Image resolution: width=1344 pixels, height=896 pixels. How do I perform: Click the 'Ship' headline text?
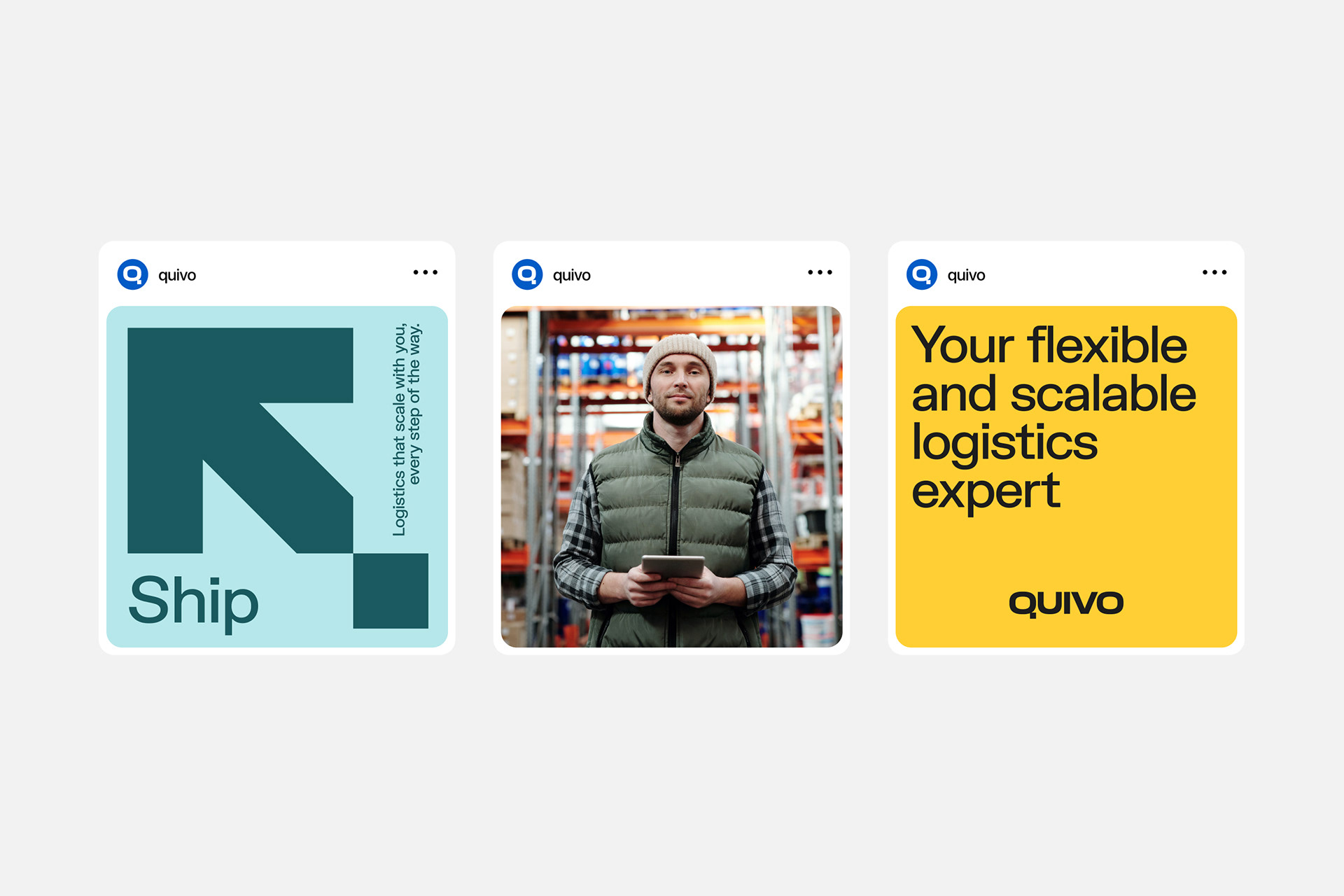[194, 601]
